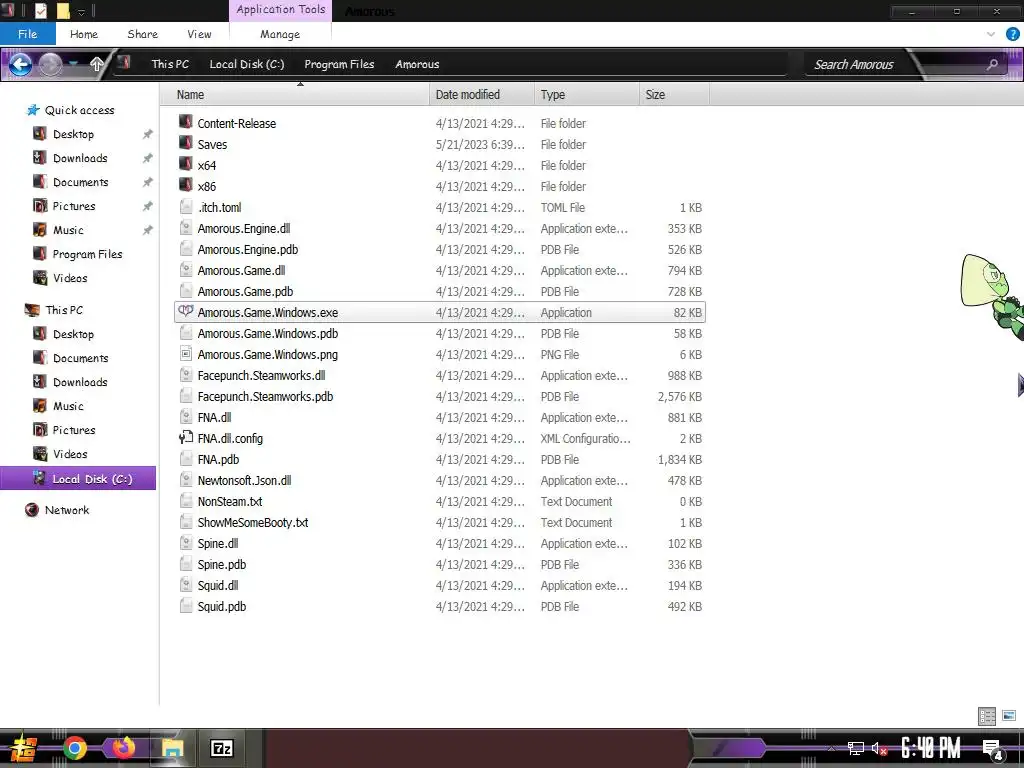Click the taskbar clock showing 6:40 PM
The height and width of the screenshot is (768, 1024).
click(931, 748)
